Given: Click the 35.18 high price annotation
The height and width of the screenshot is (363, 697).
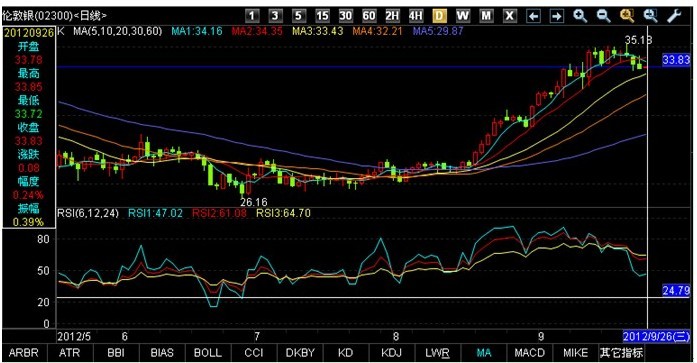Looking at the screenshot, I should [x=639, y=40].
